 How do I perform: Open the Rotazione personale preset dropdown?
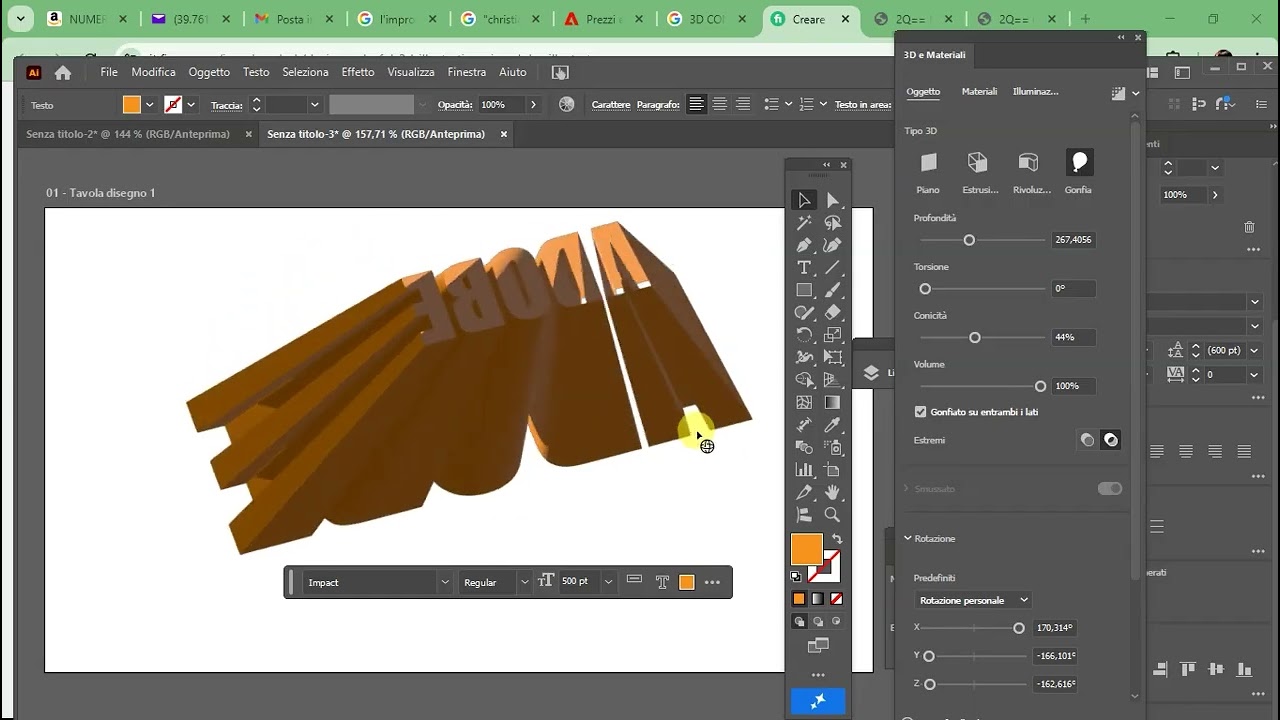tap(973, 600)
